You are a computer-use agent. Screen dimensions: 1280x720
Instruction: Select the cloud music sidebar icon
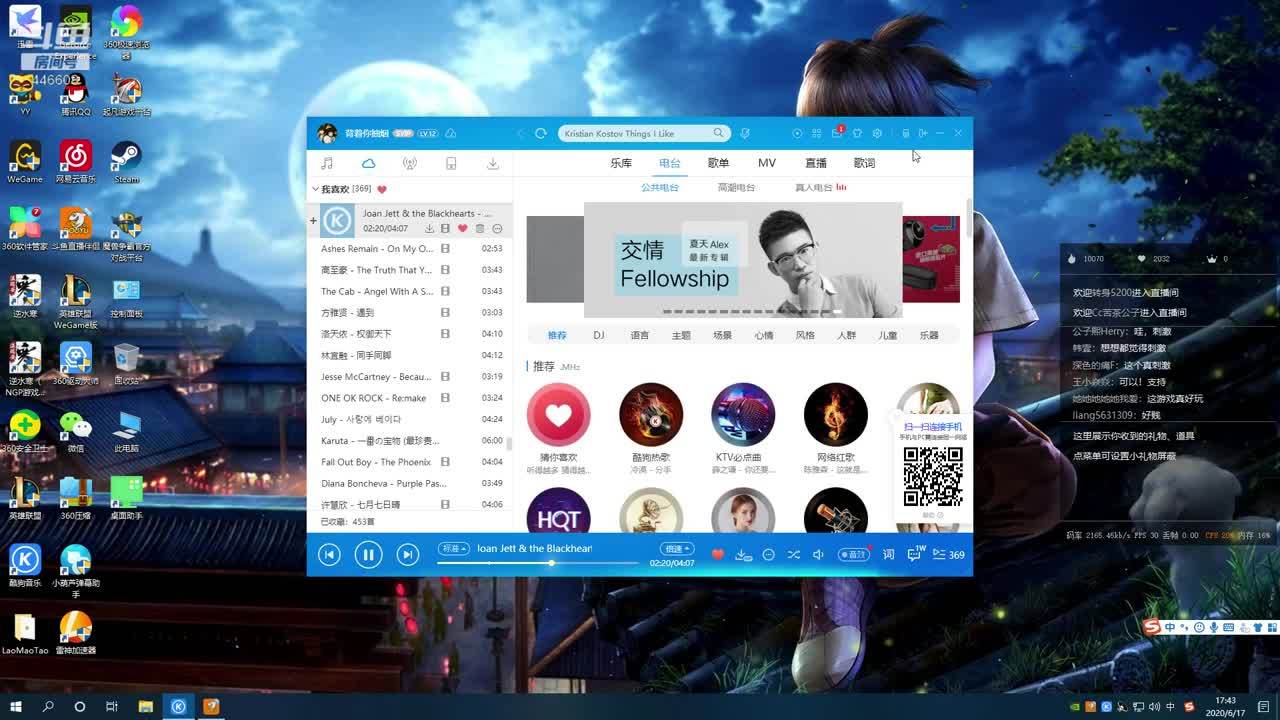coord(368,163)
